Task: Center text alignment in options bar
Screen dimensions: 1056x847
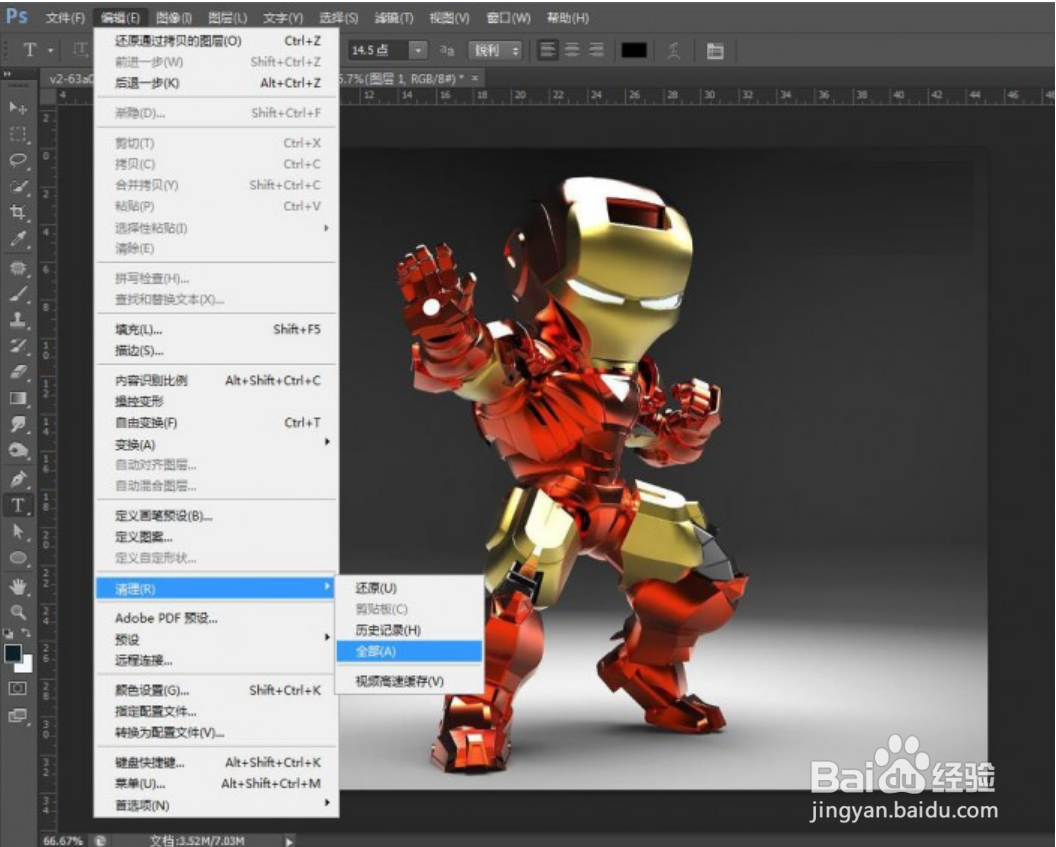Action: tap(572, 50)
